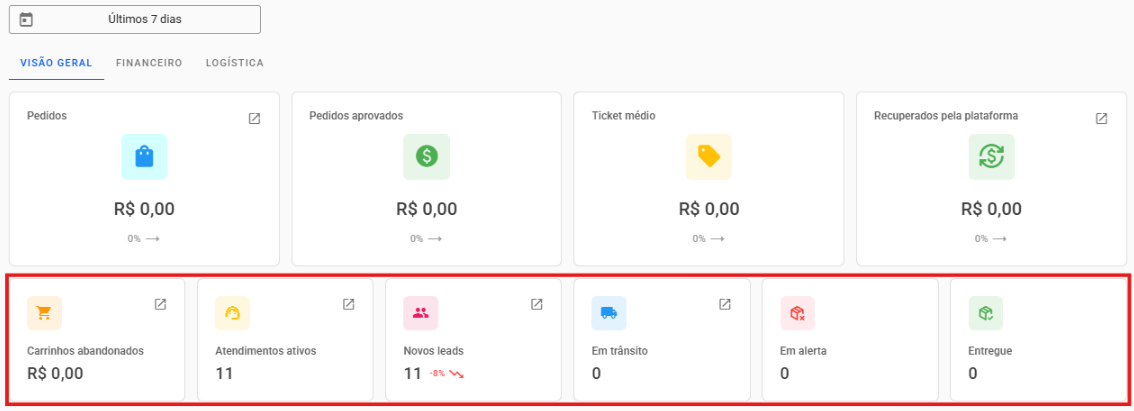Click the orange Carrinhos abandonados cart icon

pos(44,313)
